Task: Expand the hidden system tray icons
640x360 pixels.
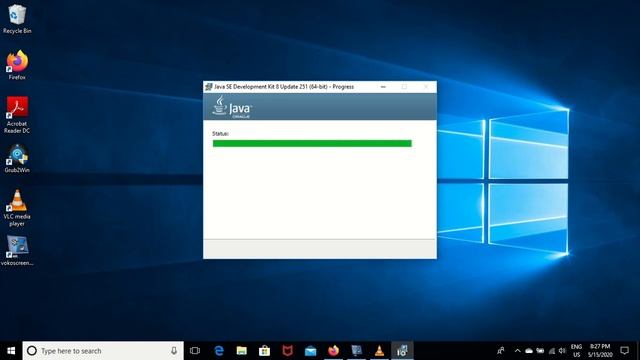Action: pyautogui.click(x=517, y=351)
